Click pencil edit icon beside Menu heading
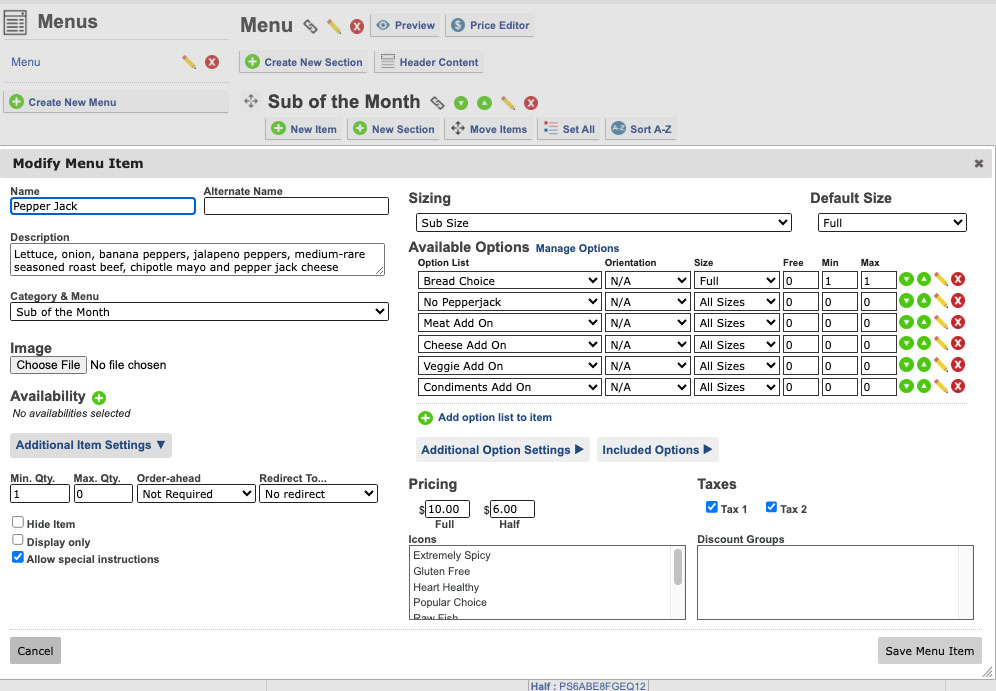Viewport: 996px width, 691px height. 333,26
